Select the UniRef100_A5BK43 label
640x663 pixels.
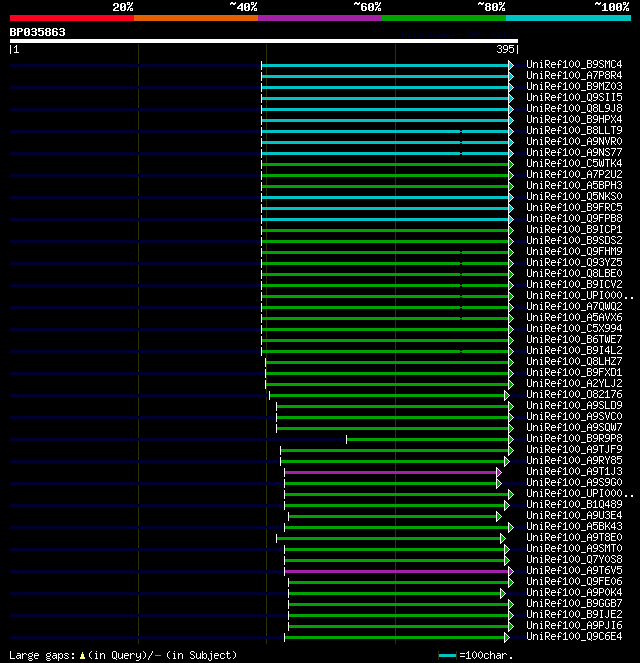[x=574, y=526]
